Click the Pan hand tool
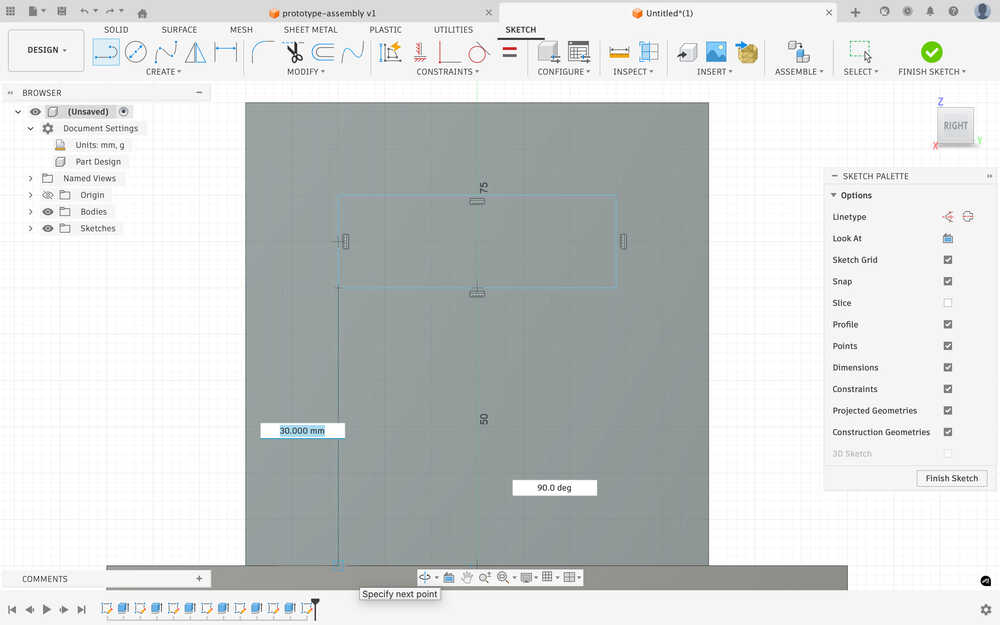The width and height of the screenshot is (1000, 625). tap(467, 577)
